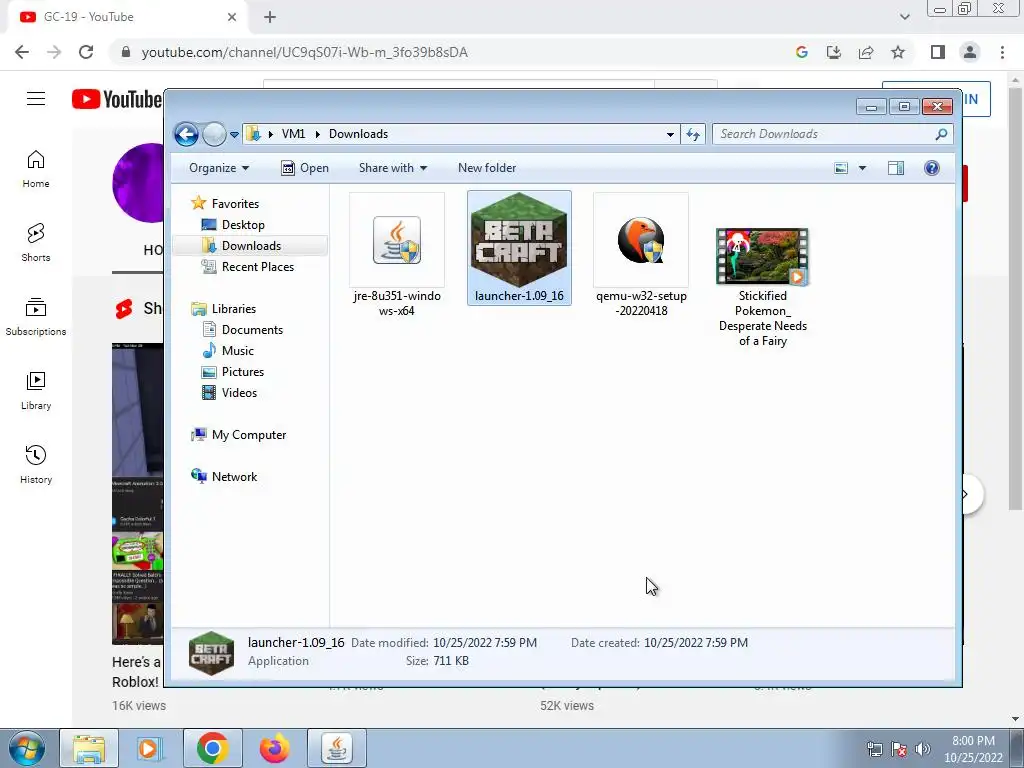Open Shorts in YouTube sidebar

point(36,243)
